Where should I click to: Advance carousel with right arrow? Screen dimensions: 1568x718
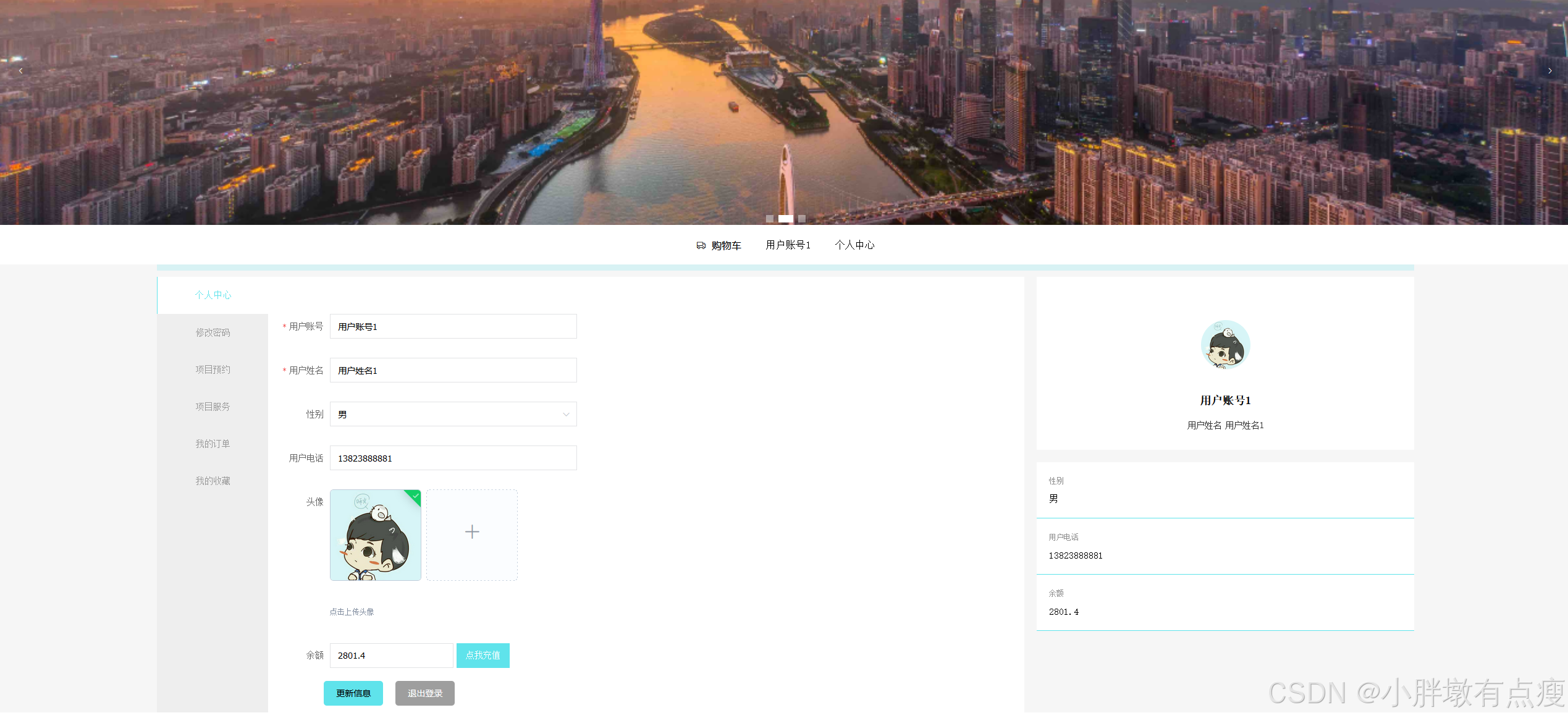click(1549, 71)
